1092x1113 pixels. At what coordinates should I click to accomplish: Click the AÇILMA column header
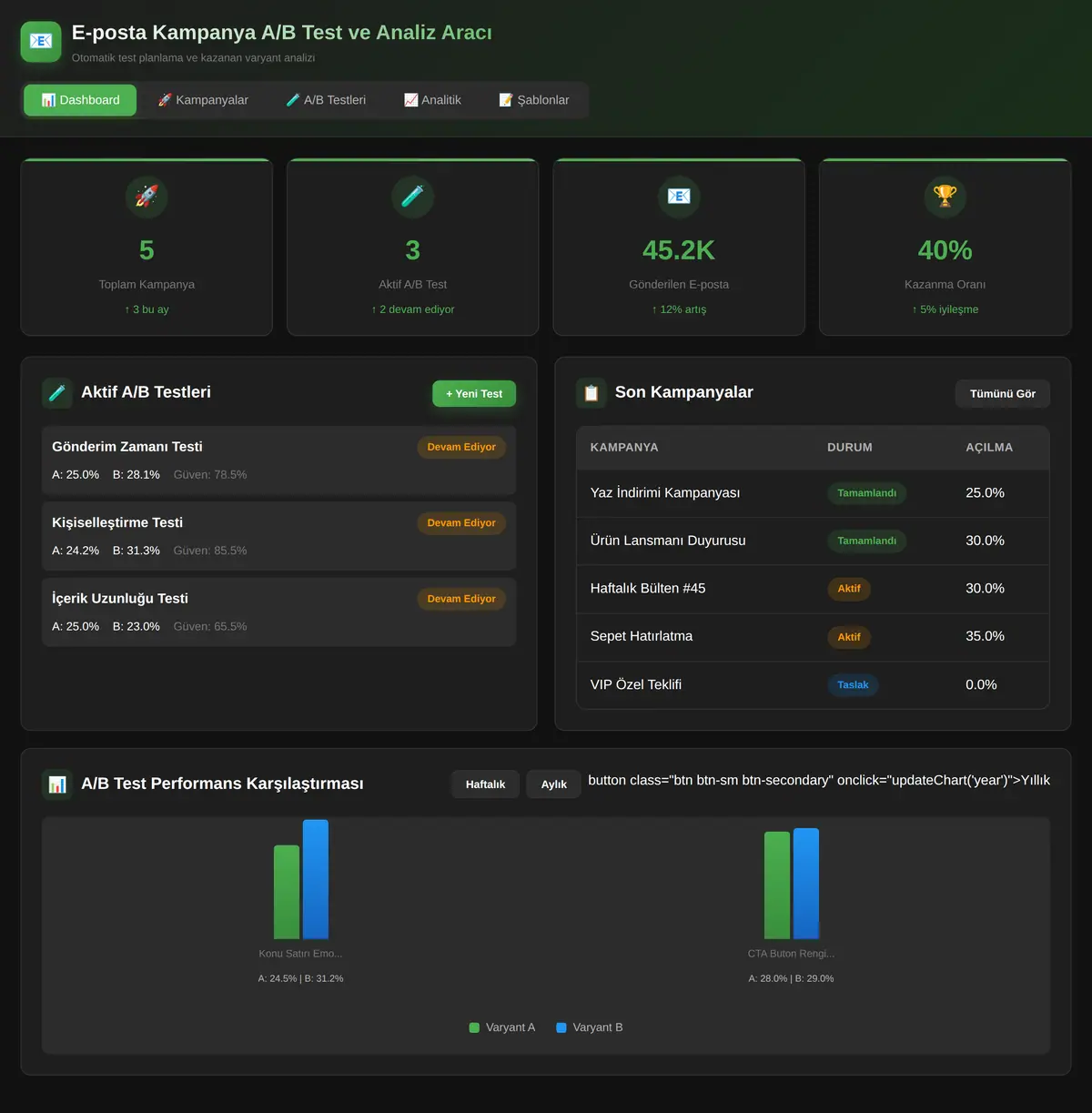989,448
